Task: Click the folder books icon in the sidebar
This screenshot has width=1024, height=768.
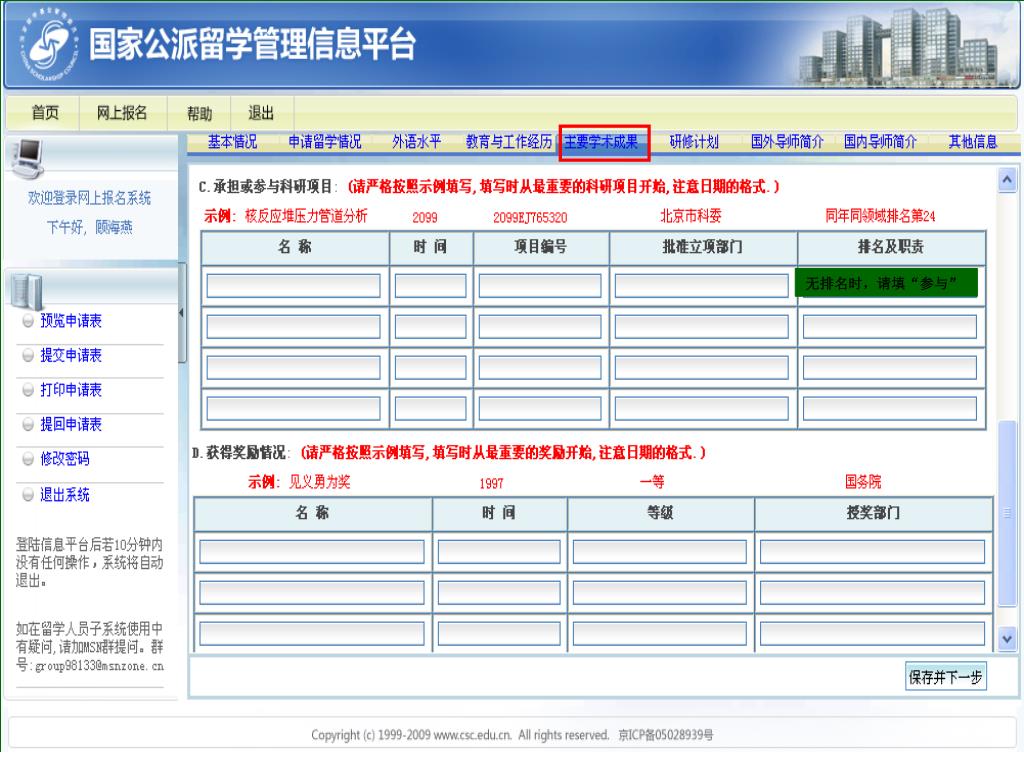Action: [x=27, y=291]
